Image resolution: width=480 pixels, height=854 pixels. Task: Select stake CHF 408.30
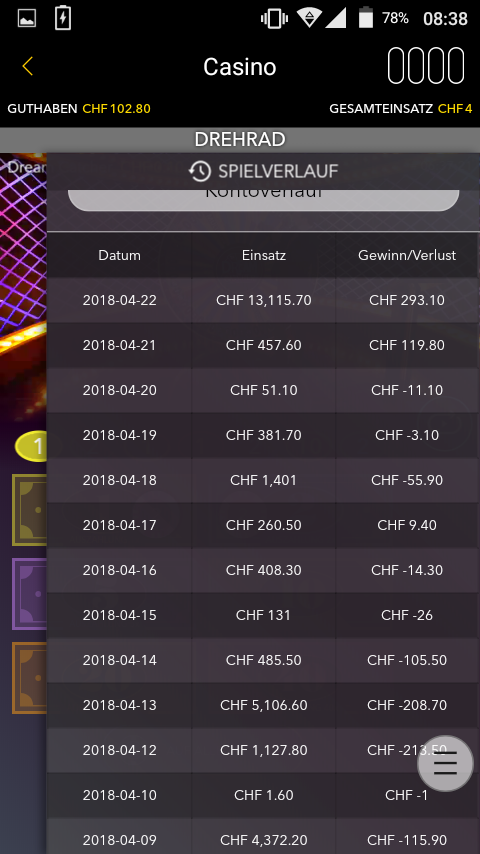pyautogui.click(x=264, y=570)
